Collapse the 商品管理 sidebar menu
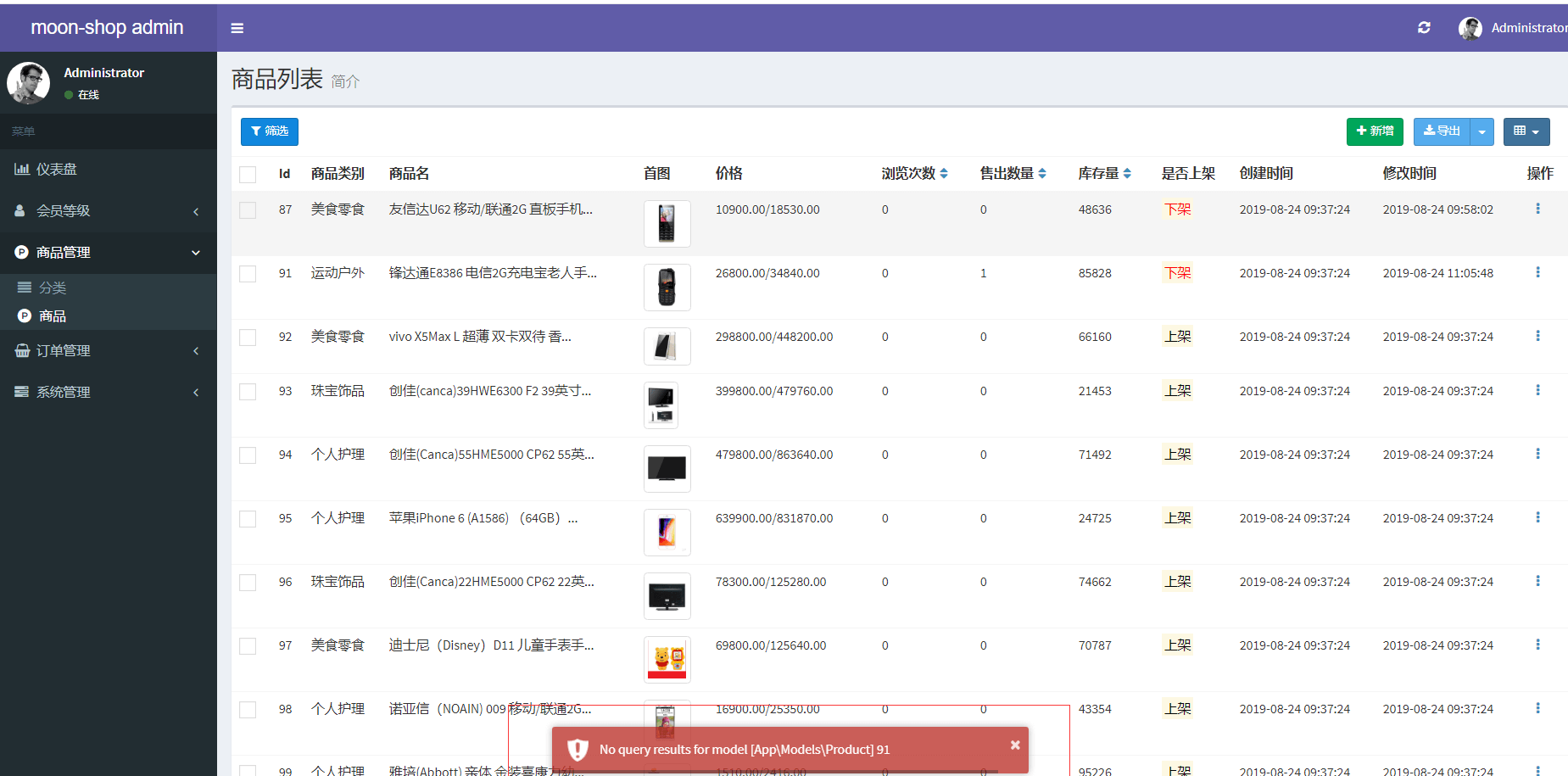1568x776 pixels. 109,252
